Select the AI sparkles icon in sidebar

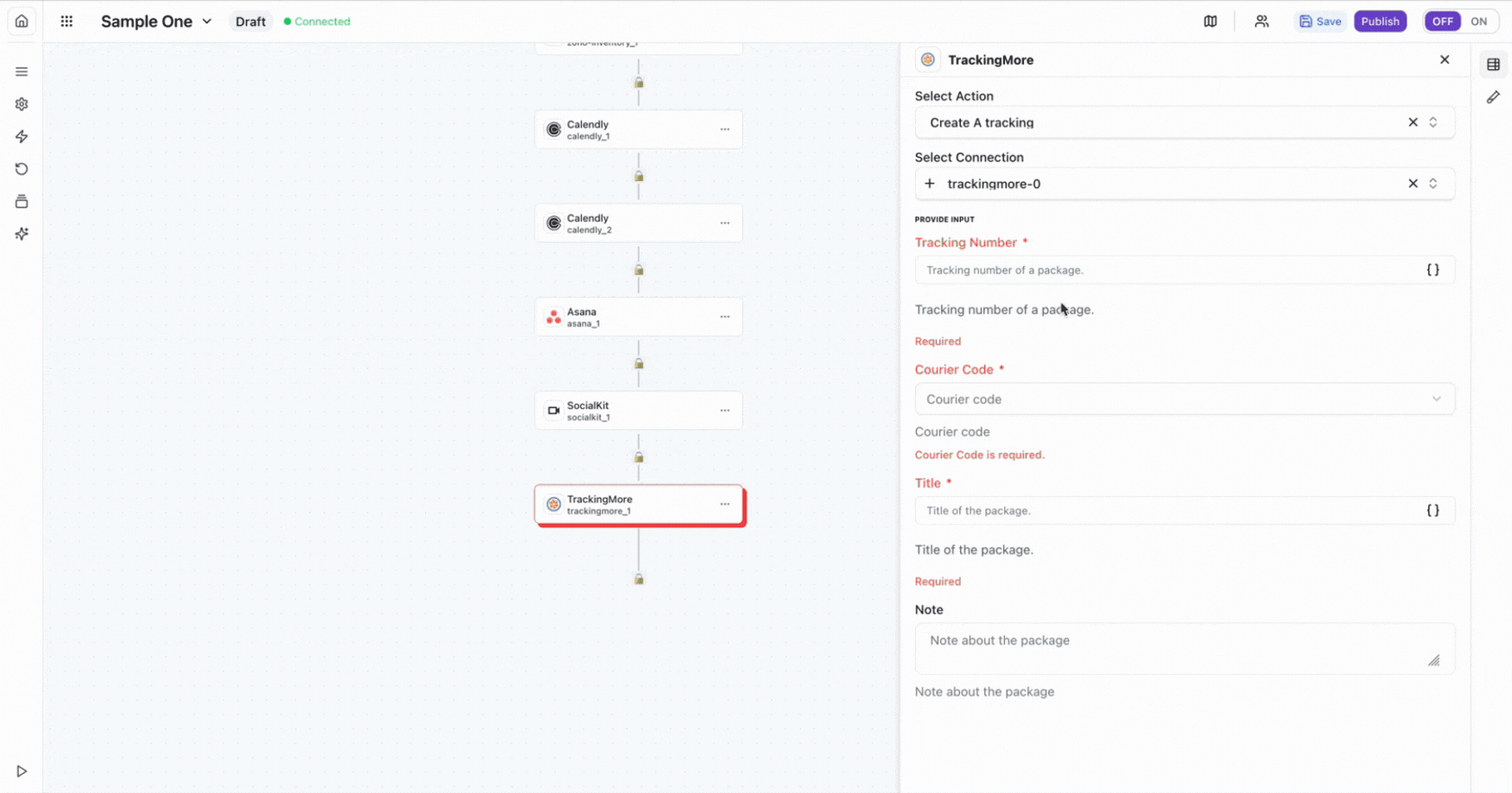pyautogui.click(x=21, y=233)
